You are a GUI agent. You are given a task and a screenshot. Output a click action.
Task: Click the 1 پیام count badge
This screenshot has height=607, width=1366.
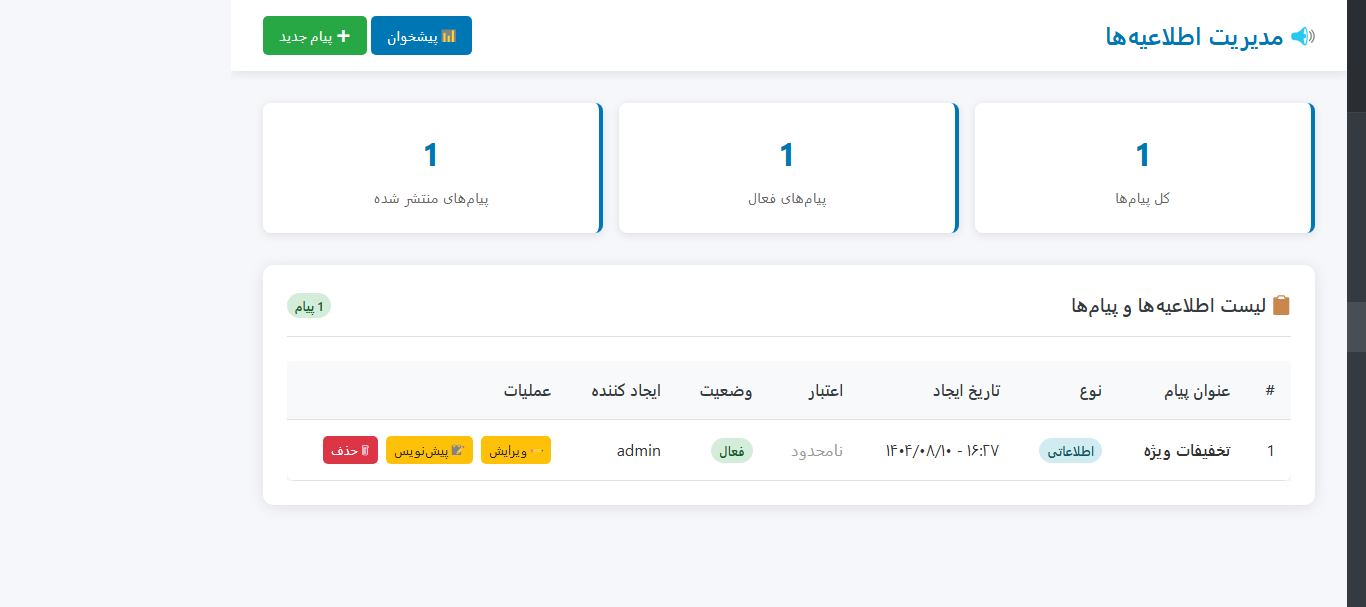tap(309, 306)
